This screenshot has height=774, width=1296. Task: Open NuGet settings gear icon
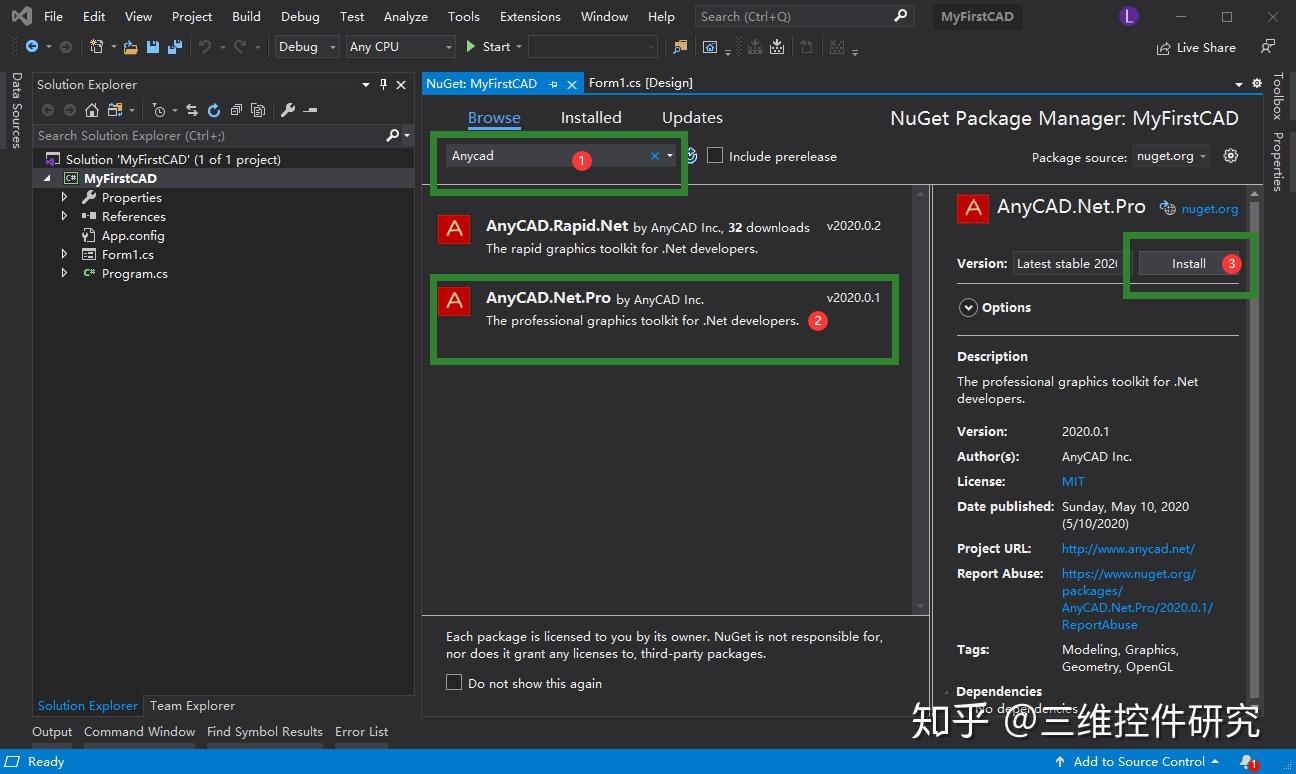tap(1231, 156)
